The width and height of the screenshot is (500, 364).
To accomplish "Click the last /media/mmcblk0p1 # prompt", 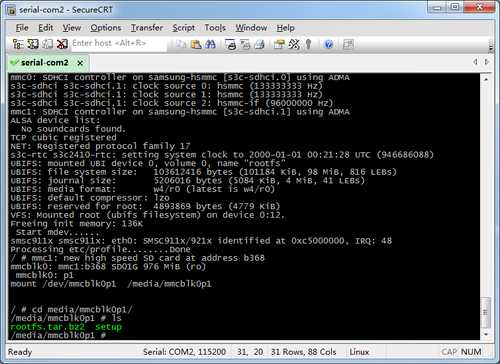I will (58, 335).
